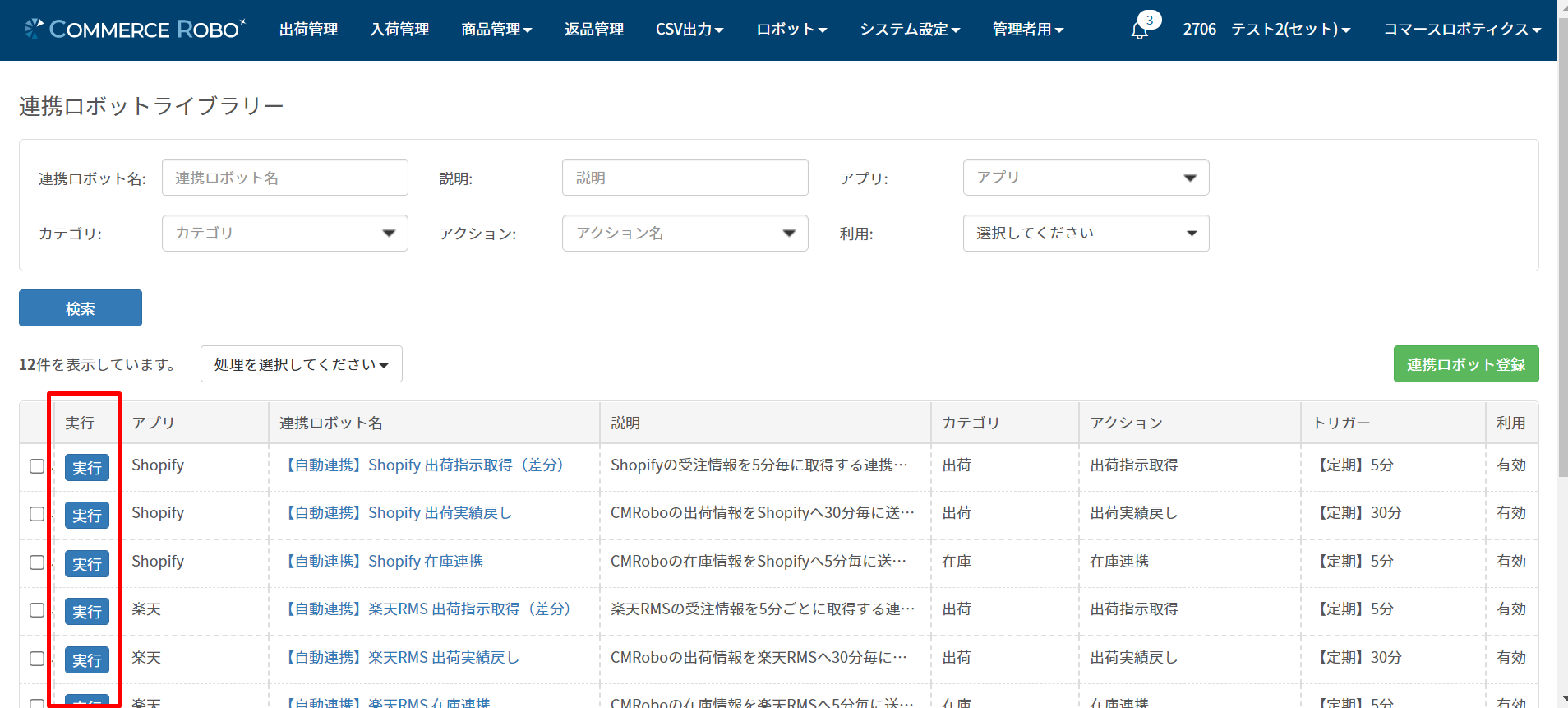Viewport: 1568px width, 708px height.
Task: Open 【自動連携】楽天RMS 出荷指示取得（差分） link
Action: 428,609
